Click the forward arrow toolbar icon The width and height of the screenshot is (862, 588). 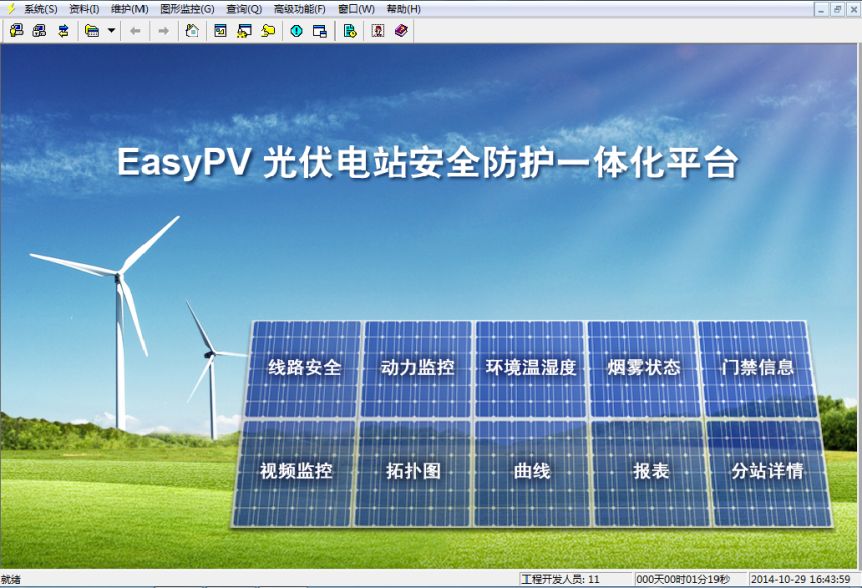point(163,31)
